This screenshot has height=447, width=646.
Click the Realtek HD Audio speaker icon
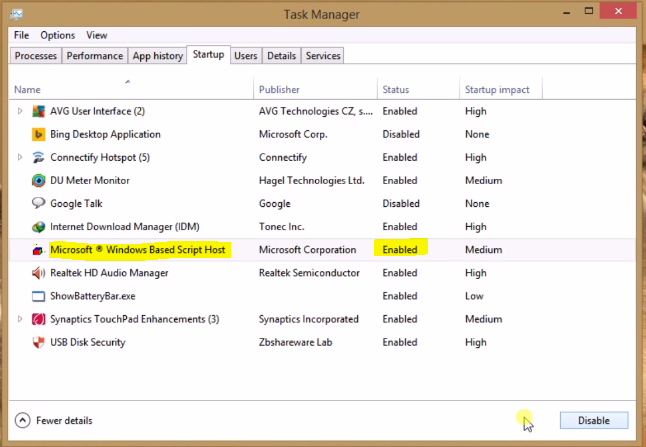tap(38, 273)
